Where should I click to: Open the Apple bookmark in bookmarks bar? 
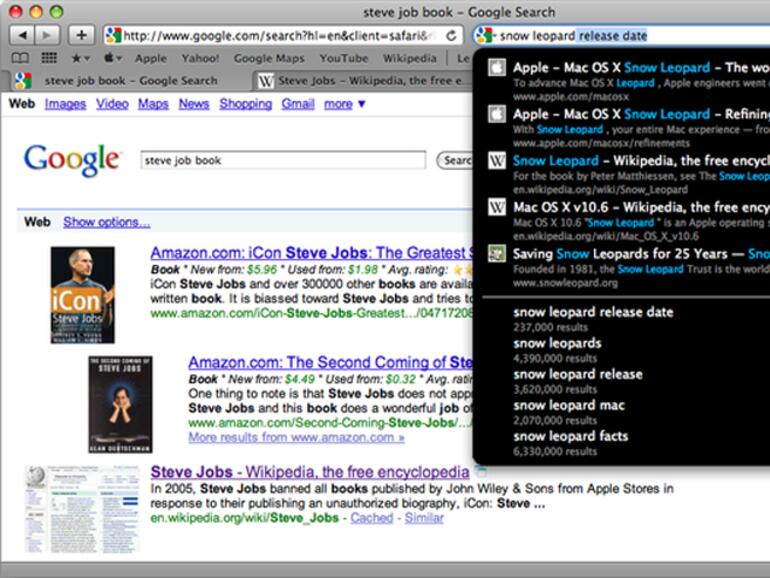click(151, 58)
